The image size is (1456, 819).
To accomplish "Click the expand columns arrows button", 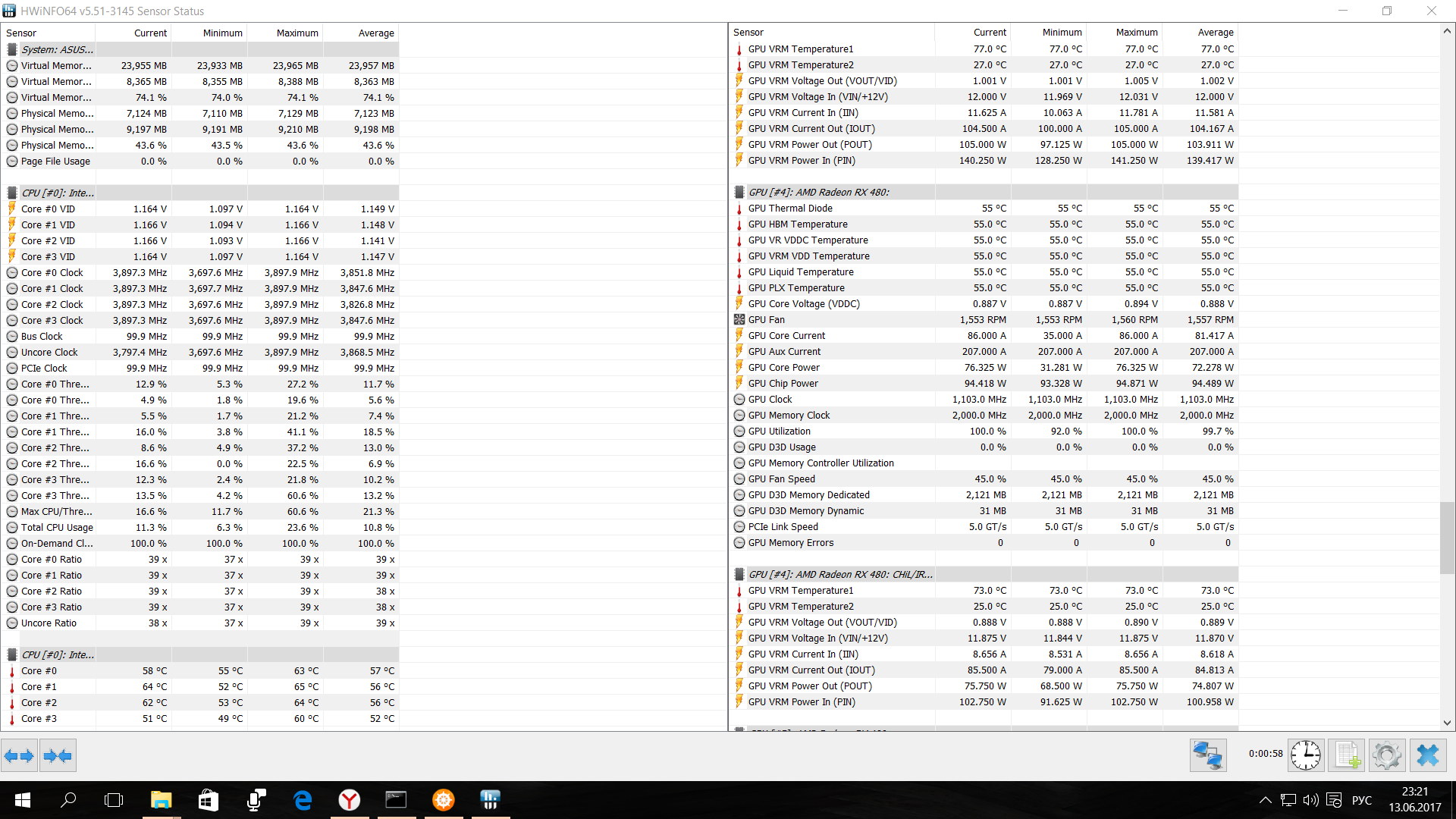I will tap(19, 755).
